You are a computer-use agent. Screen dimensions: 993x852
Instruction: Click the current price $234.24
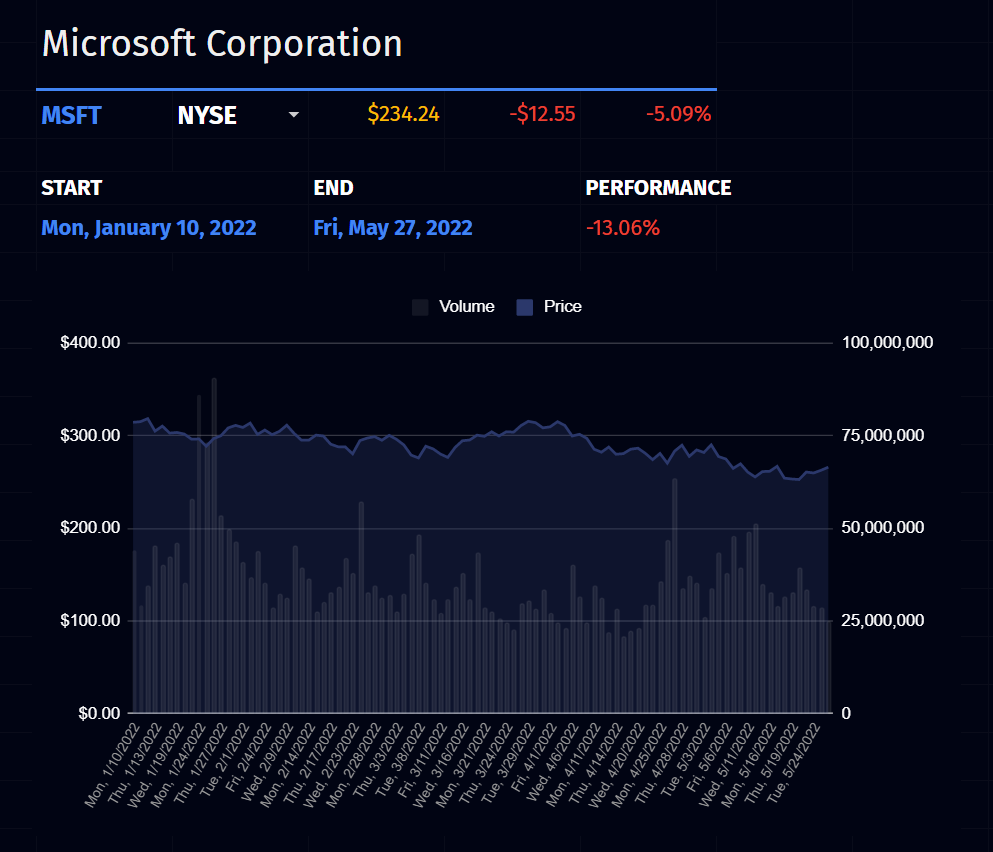point(404,113)
